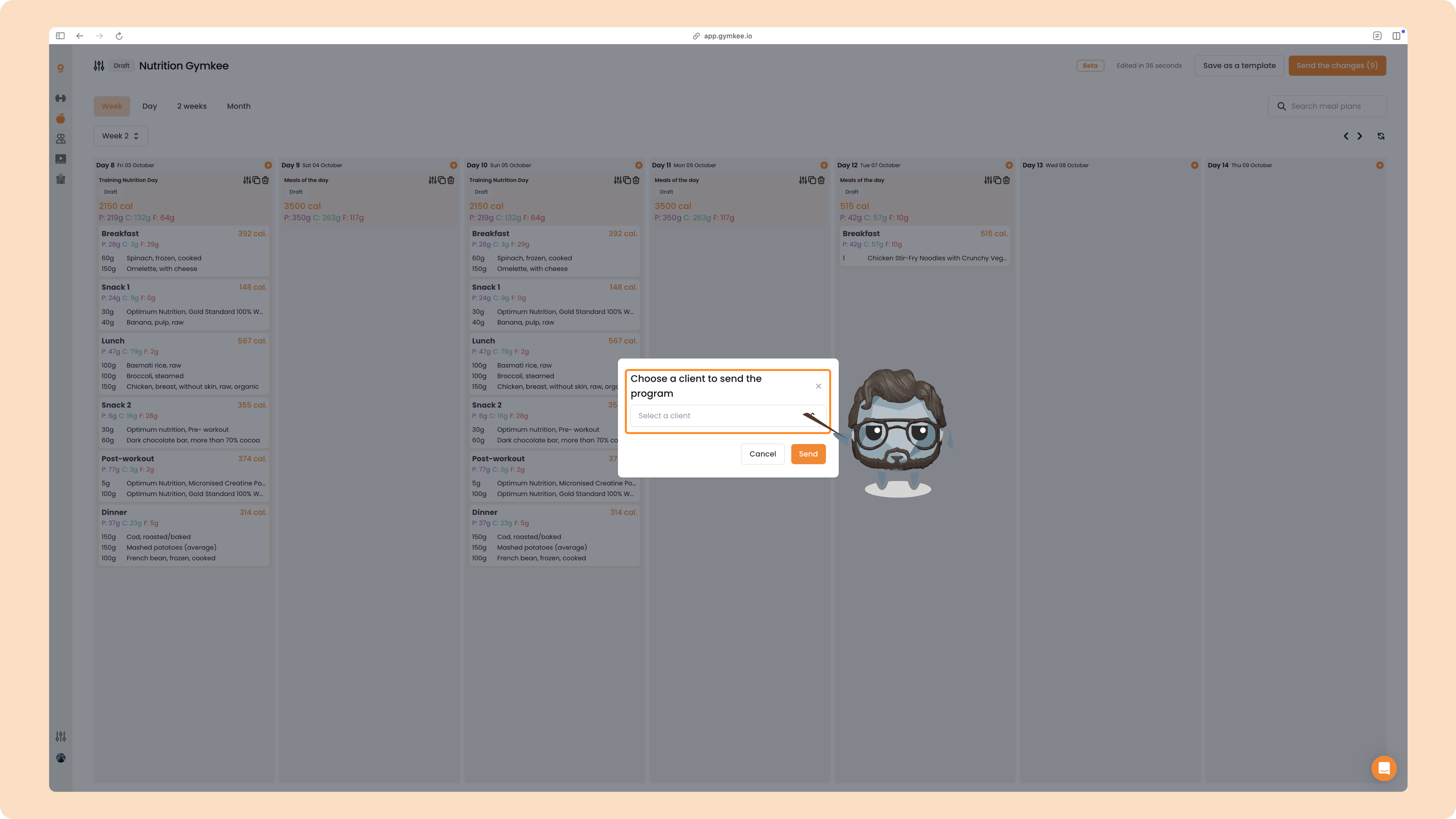Click the Nutrition Gymkee program title

(184, 66)
